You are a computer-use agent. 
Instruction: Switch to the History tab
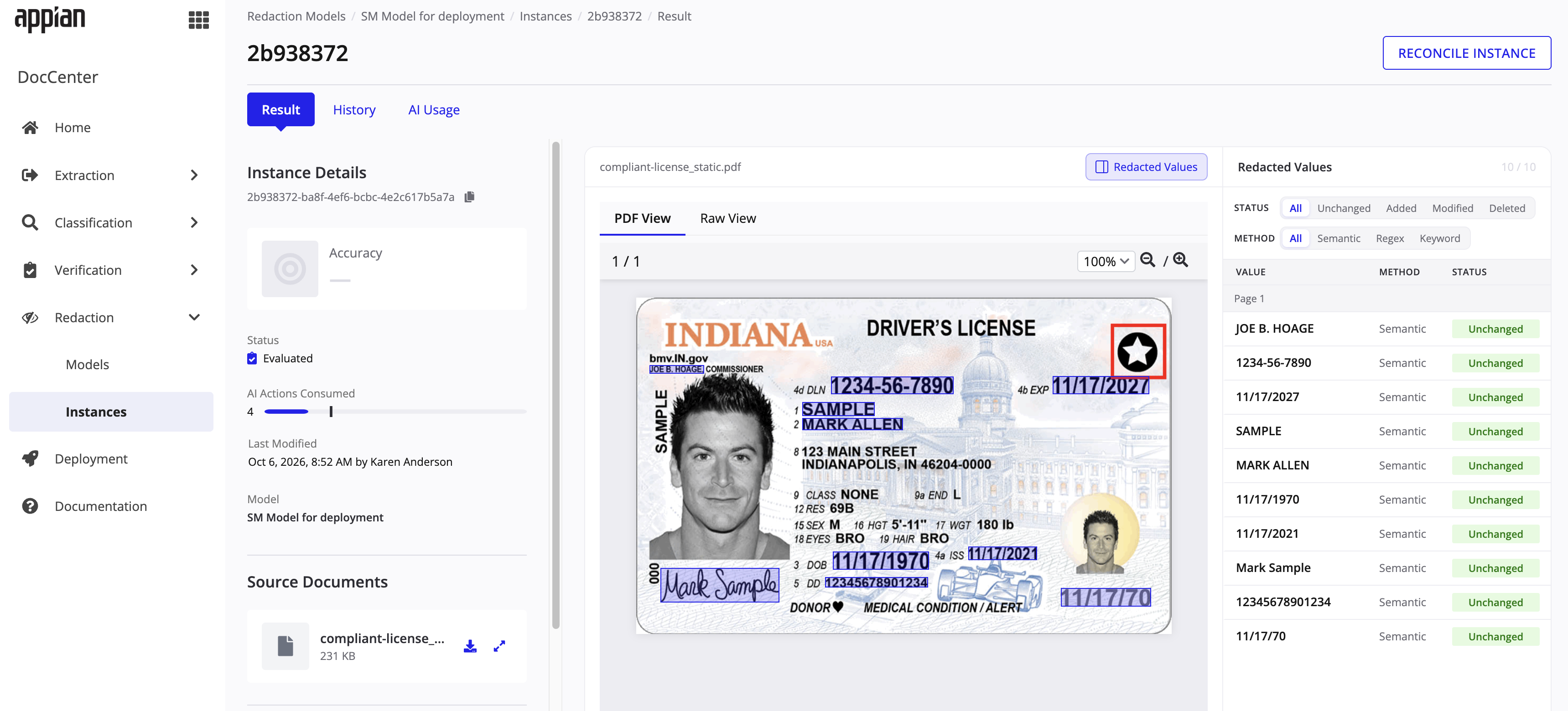[x=353, y=109]
